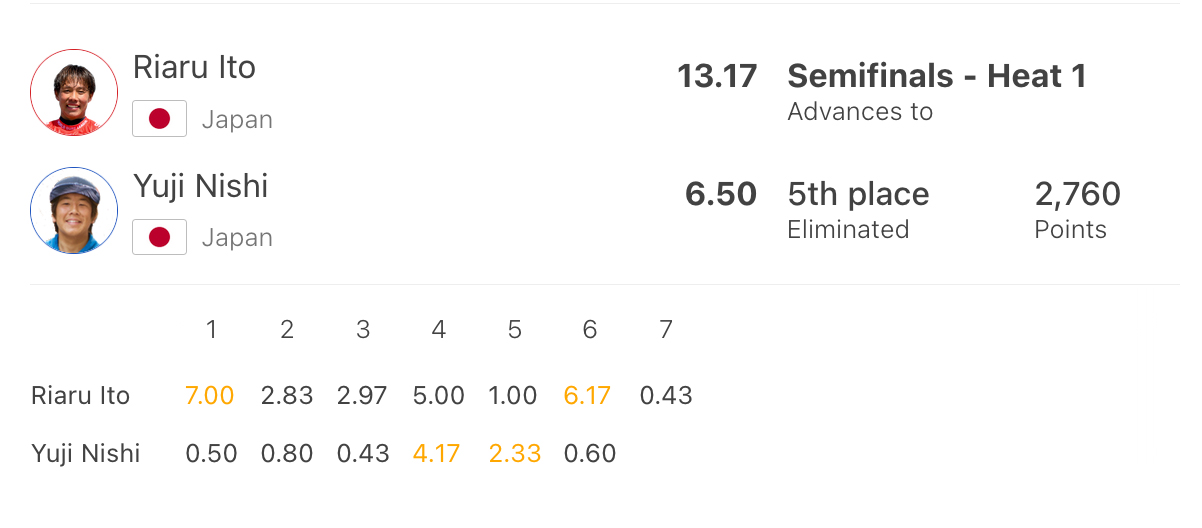Click Riaru Ito's highlighted 7.00 wave score
This screenshot has height=528, width=1202.
pyautogui.click(x=210, y=396)
